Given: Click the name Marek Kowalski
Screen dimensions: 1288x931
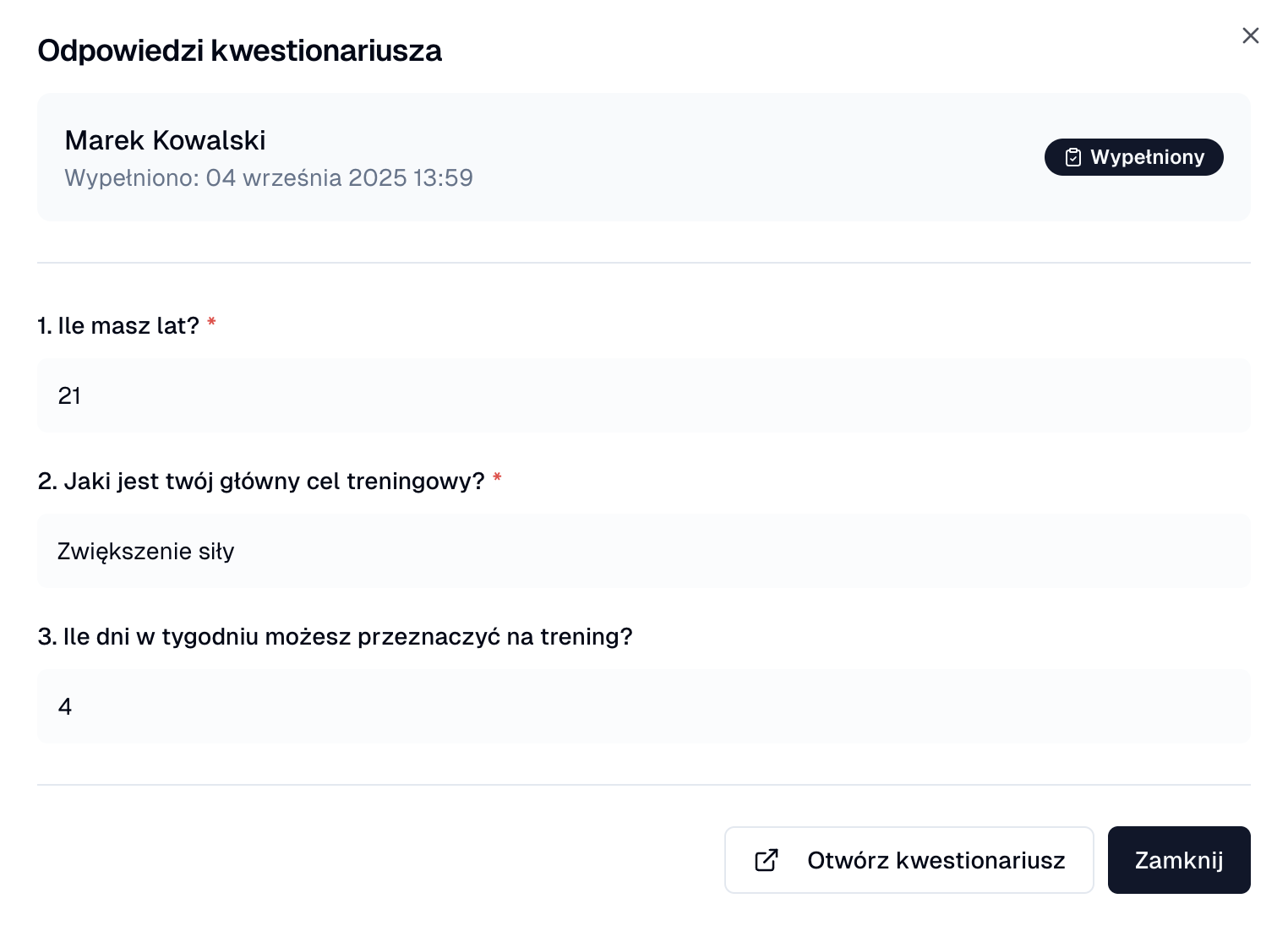Looking at the screenshot, I should pos(165,140).
